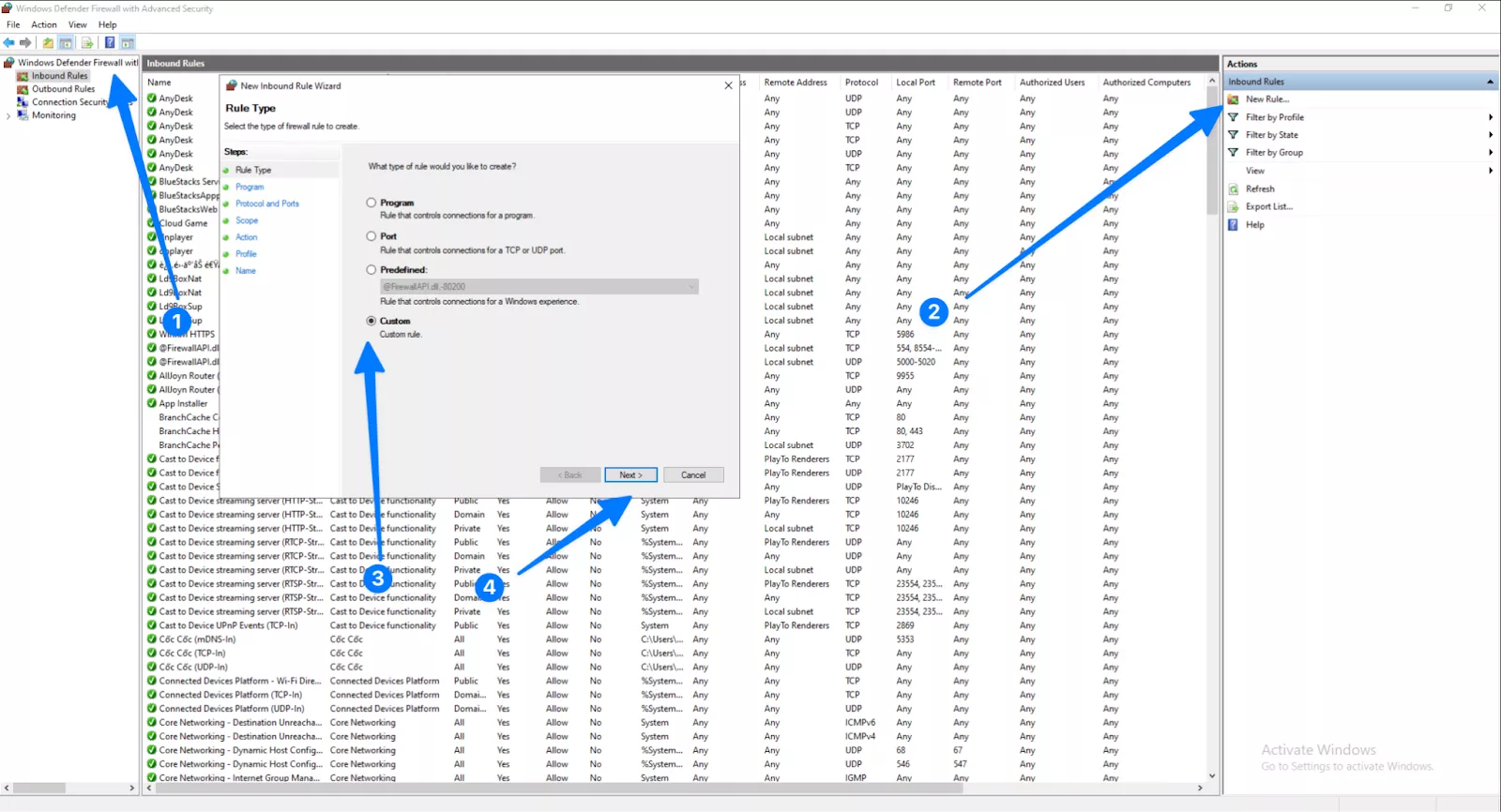The image size is (1501, 812).
Task: Click the Filter by State funnel icon
Action: pos(1234,135)
